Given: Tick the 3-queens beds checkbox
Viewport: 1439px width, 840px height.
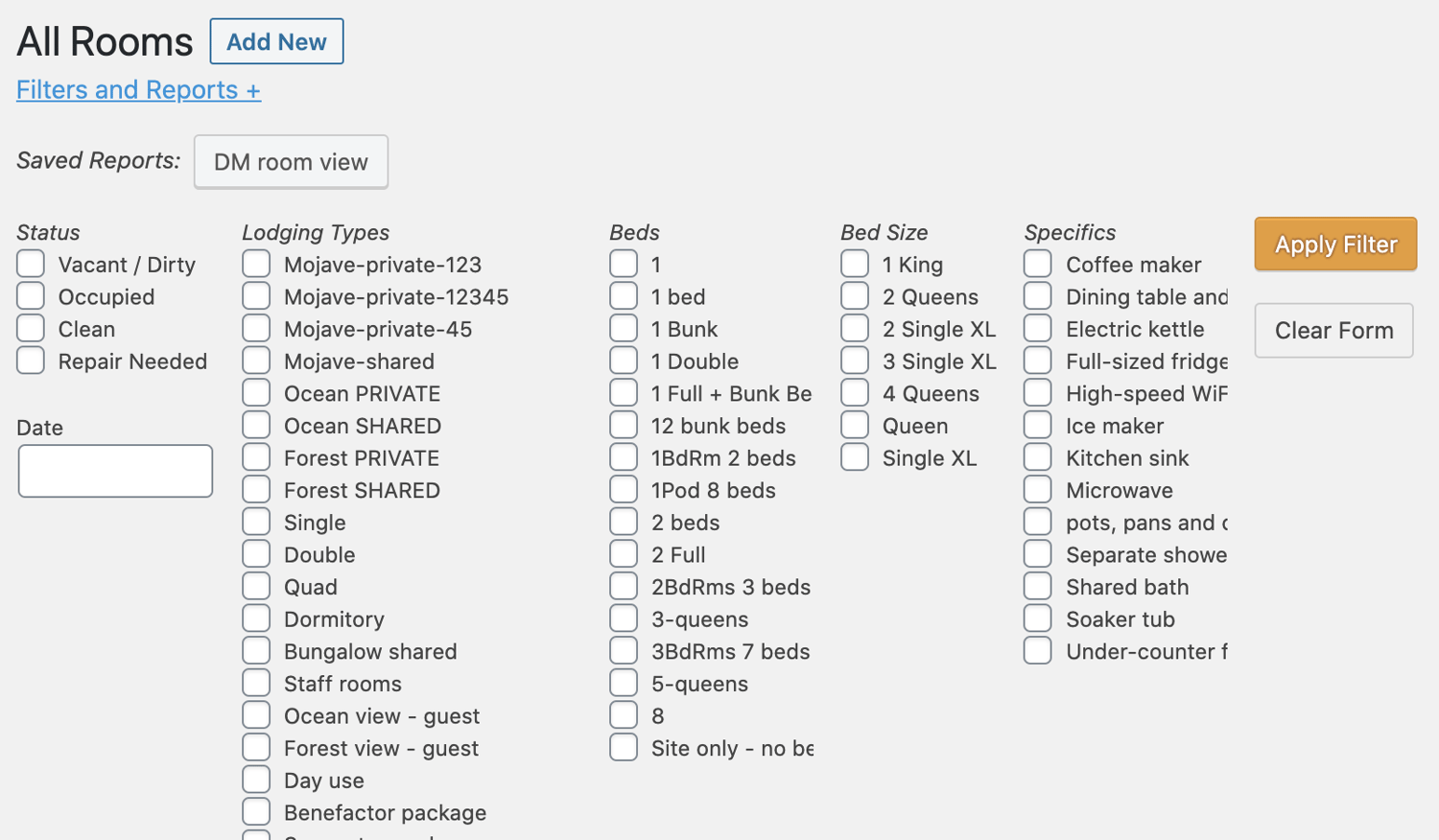Looking at the screenshot, I should click(624, 618).
